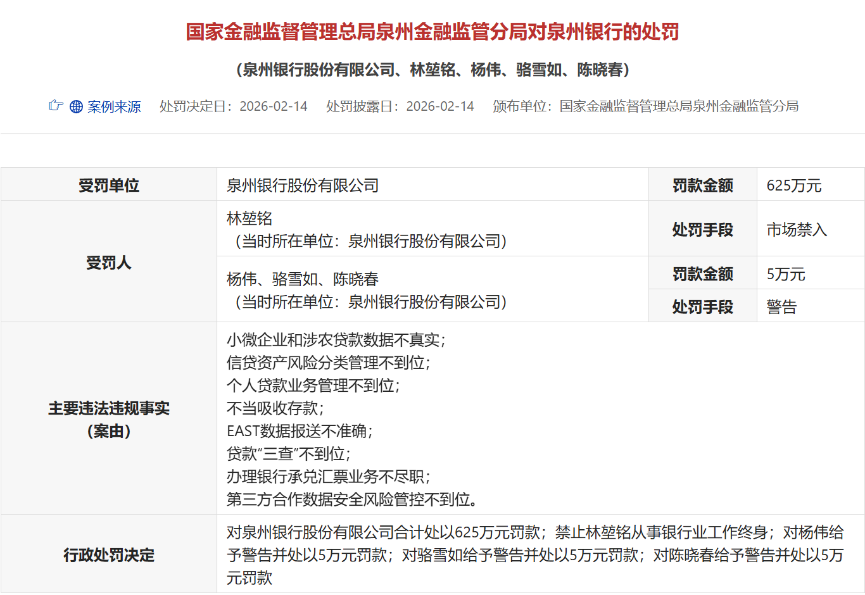Click the name 林堃铭 in the table
865x595 pixels.
click(249, 218)
